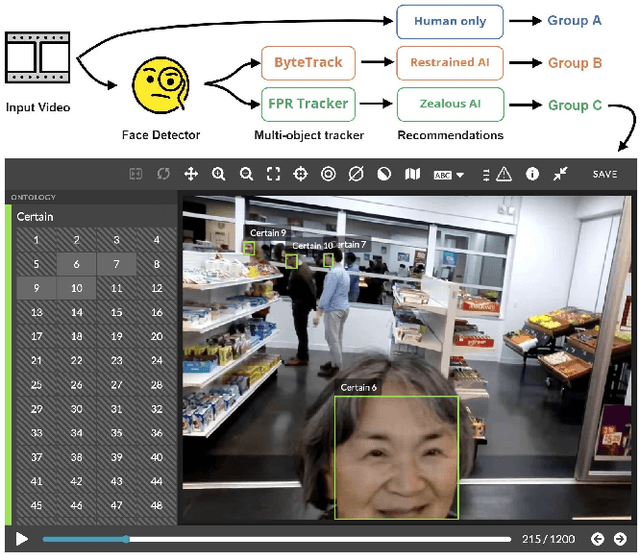Select the move/pan tool icon
640x555 pixels.
(191, 174)
